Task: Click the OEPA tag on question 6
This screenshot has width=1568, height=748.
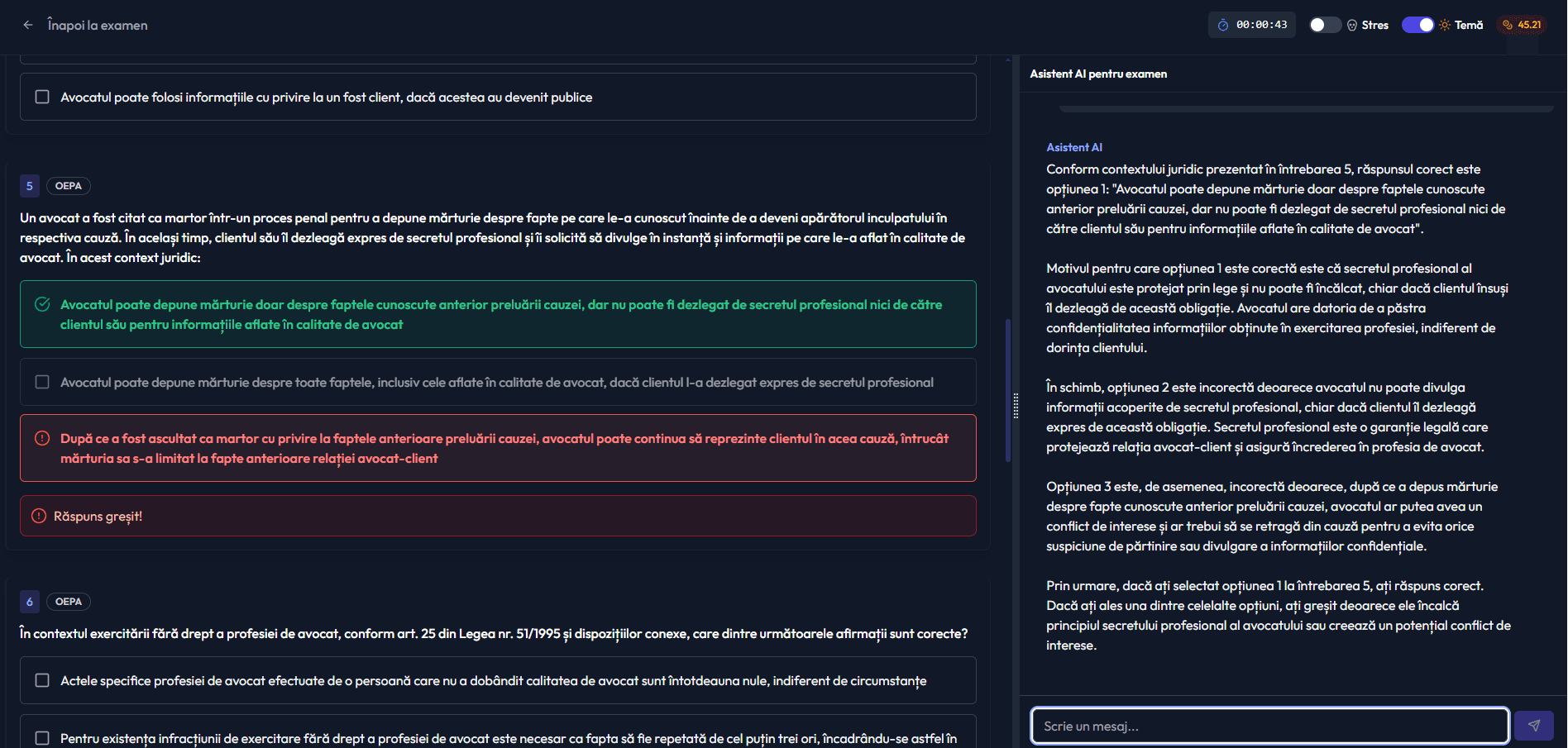Action: pyautogui.click(x=69, y=602)
